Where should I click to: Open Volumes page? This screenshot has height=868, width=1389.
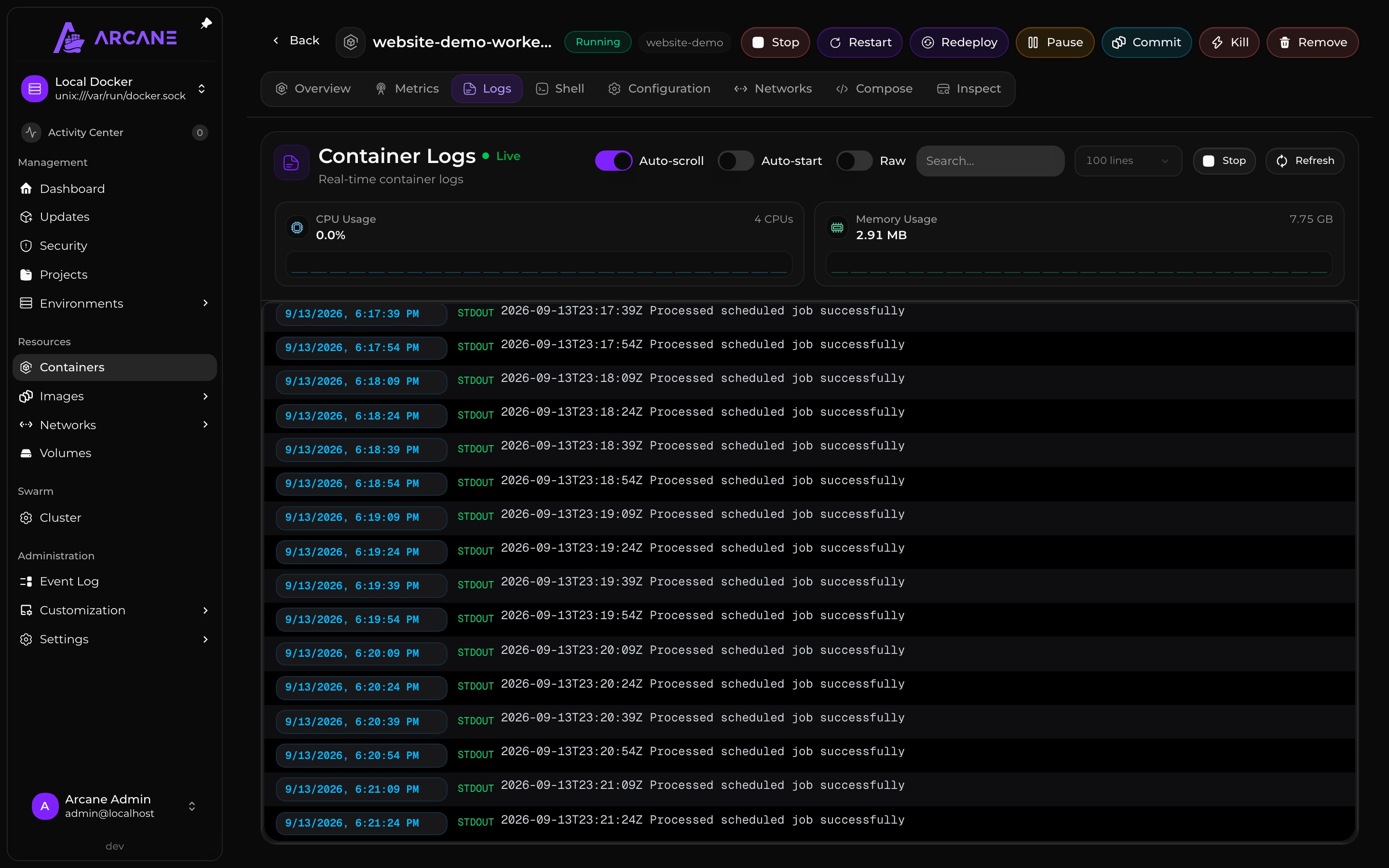click(x=114, y=453)
